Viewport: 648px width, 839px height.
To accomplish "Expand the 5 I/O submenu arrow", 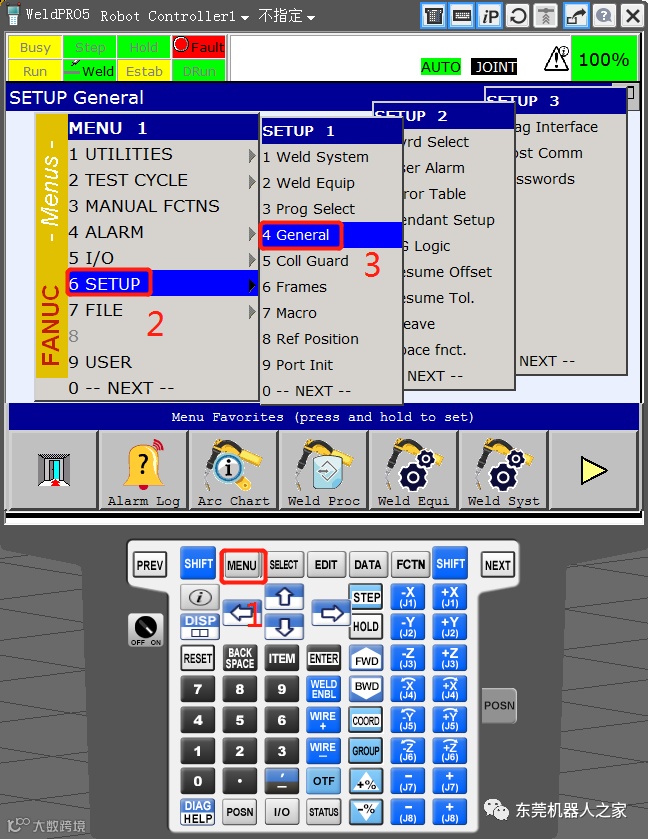I will (252, 259).
